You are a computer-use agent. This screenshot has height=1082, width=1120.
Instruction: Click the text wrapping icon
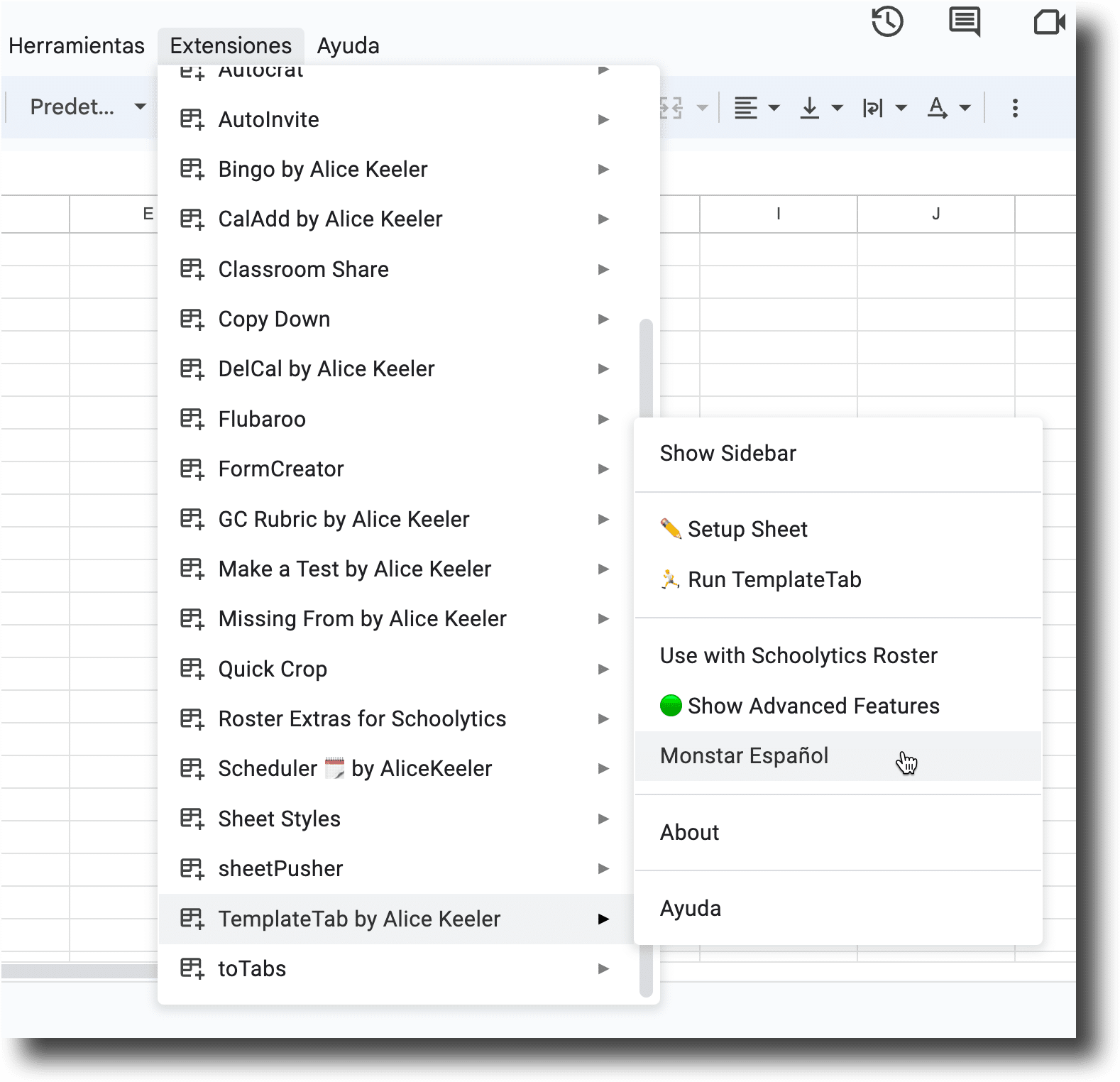point(873,108)
